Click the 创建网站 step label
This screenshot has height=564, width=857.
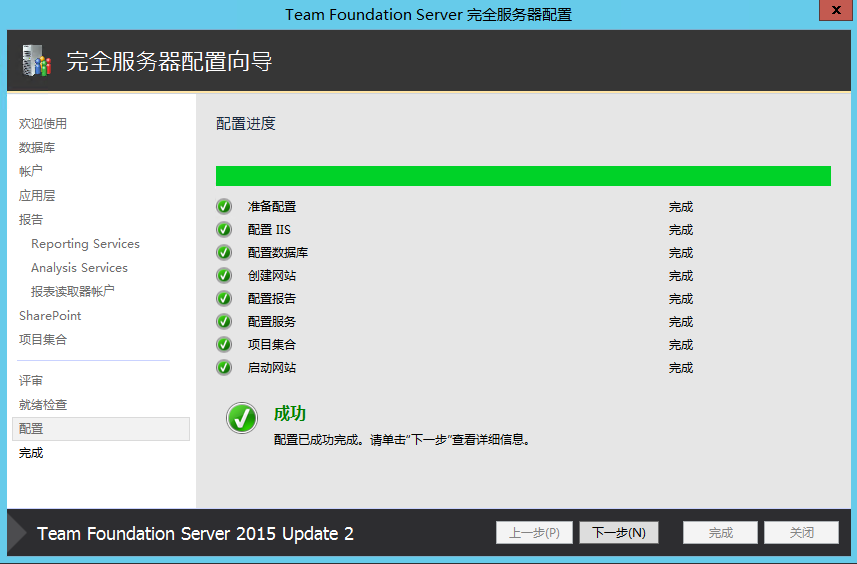272,275
